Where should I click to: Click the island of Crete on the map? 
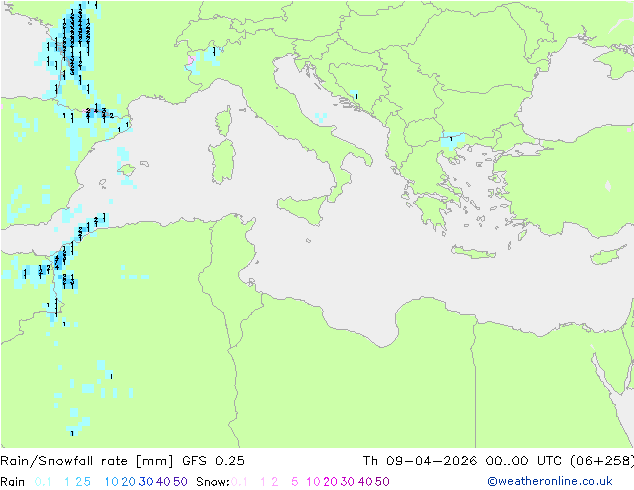coord(473,252)
